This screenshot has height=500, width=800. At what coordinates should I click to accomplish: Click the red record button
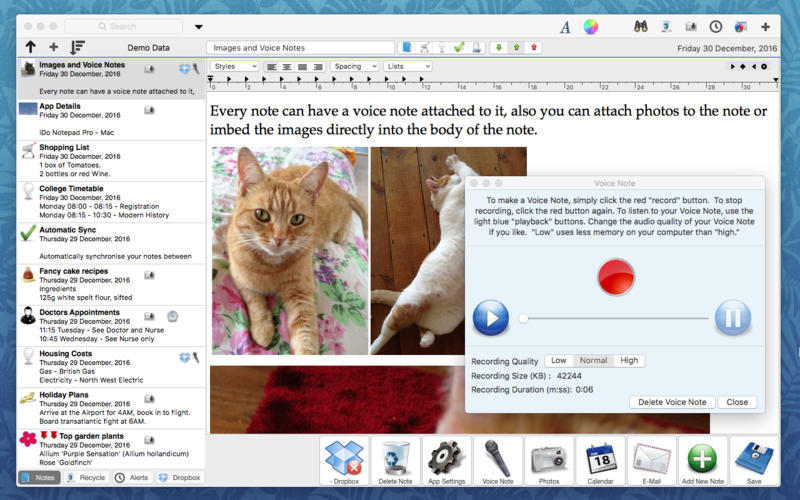point(616,277)
